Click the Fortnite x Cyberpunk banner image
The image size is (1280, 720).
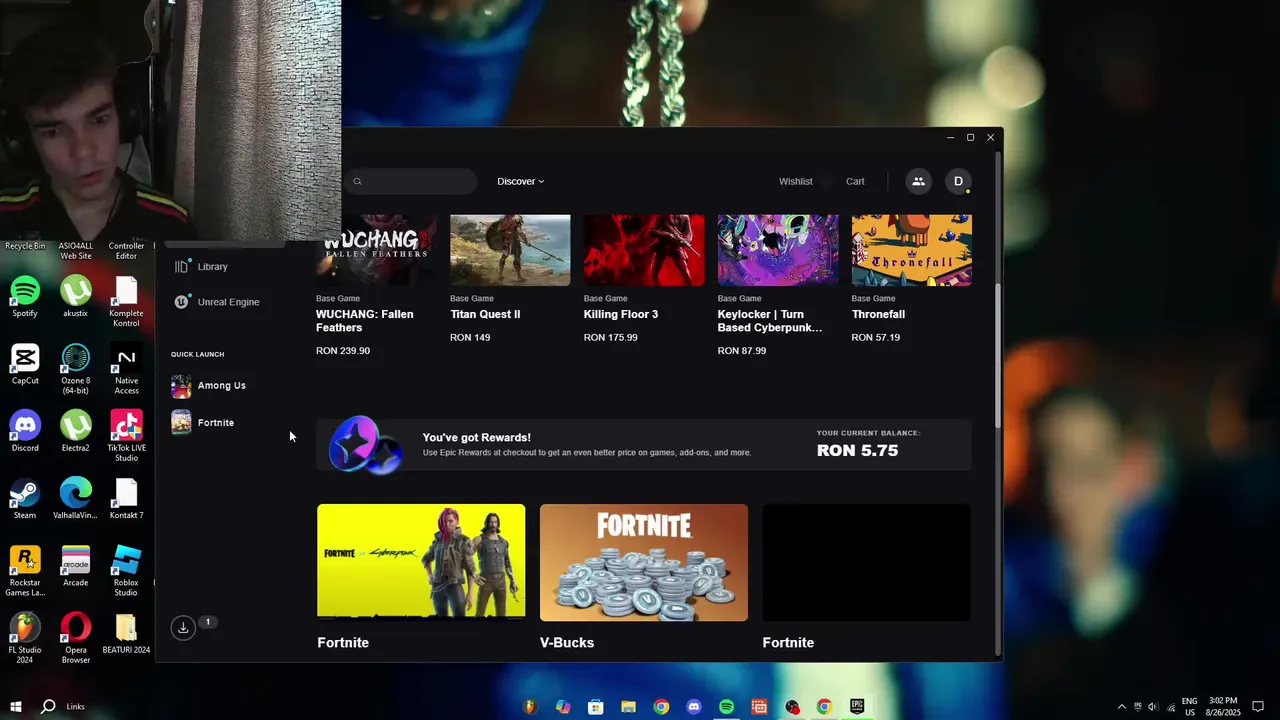[421, 562]
